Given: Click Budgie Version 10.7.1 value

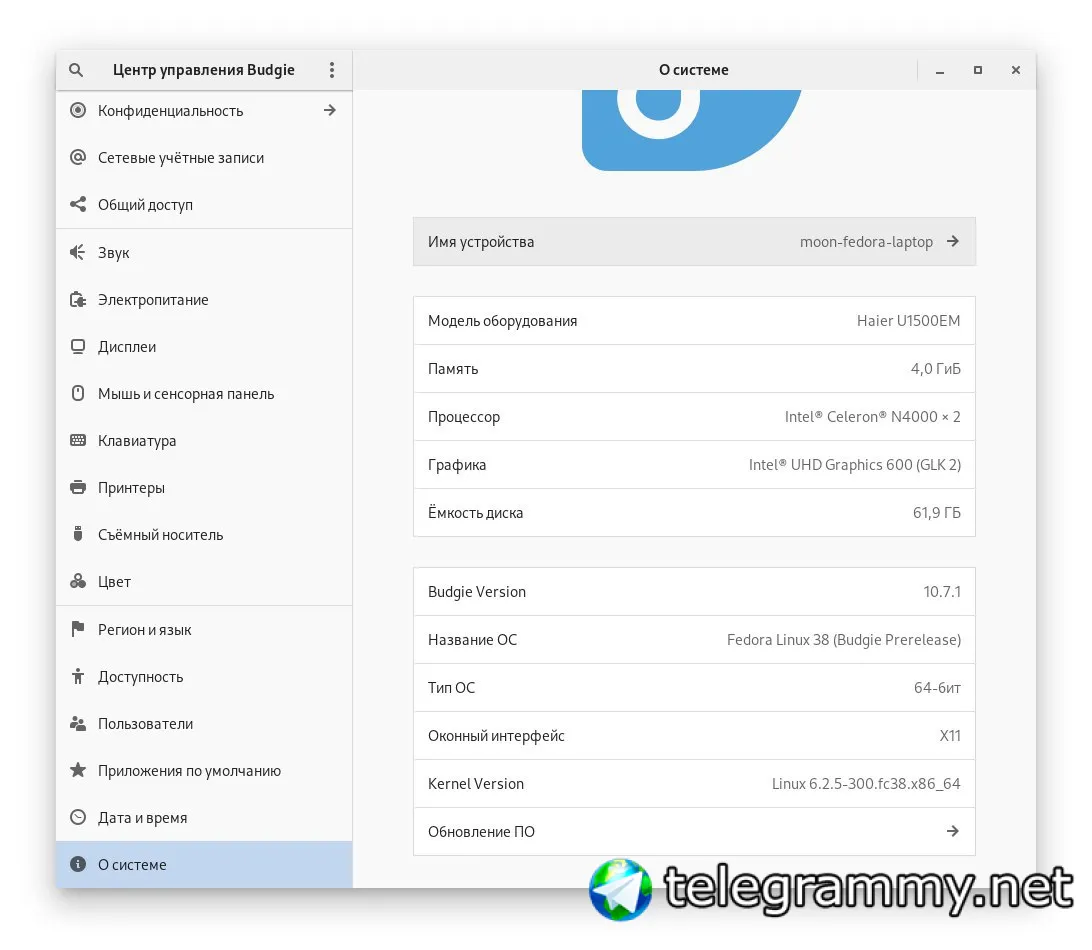Looking at the screenshot, I should 942,591.
